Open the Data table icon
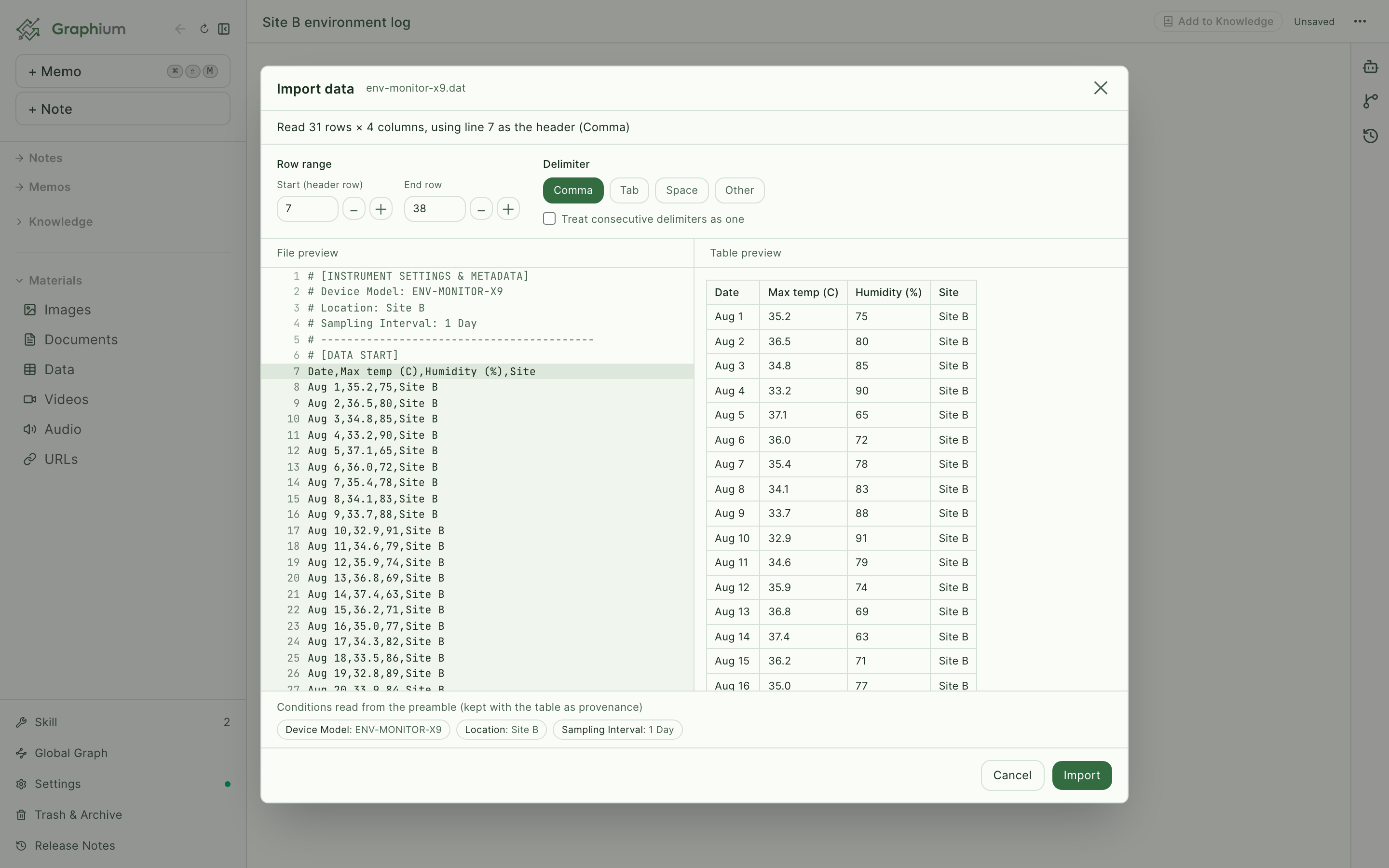The width and height of the screenshot is (1389, 868). click(x=30, y=370)
